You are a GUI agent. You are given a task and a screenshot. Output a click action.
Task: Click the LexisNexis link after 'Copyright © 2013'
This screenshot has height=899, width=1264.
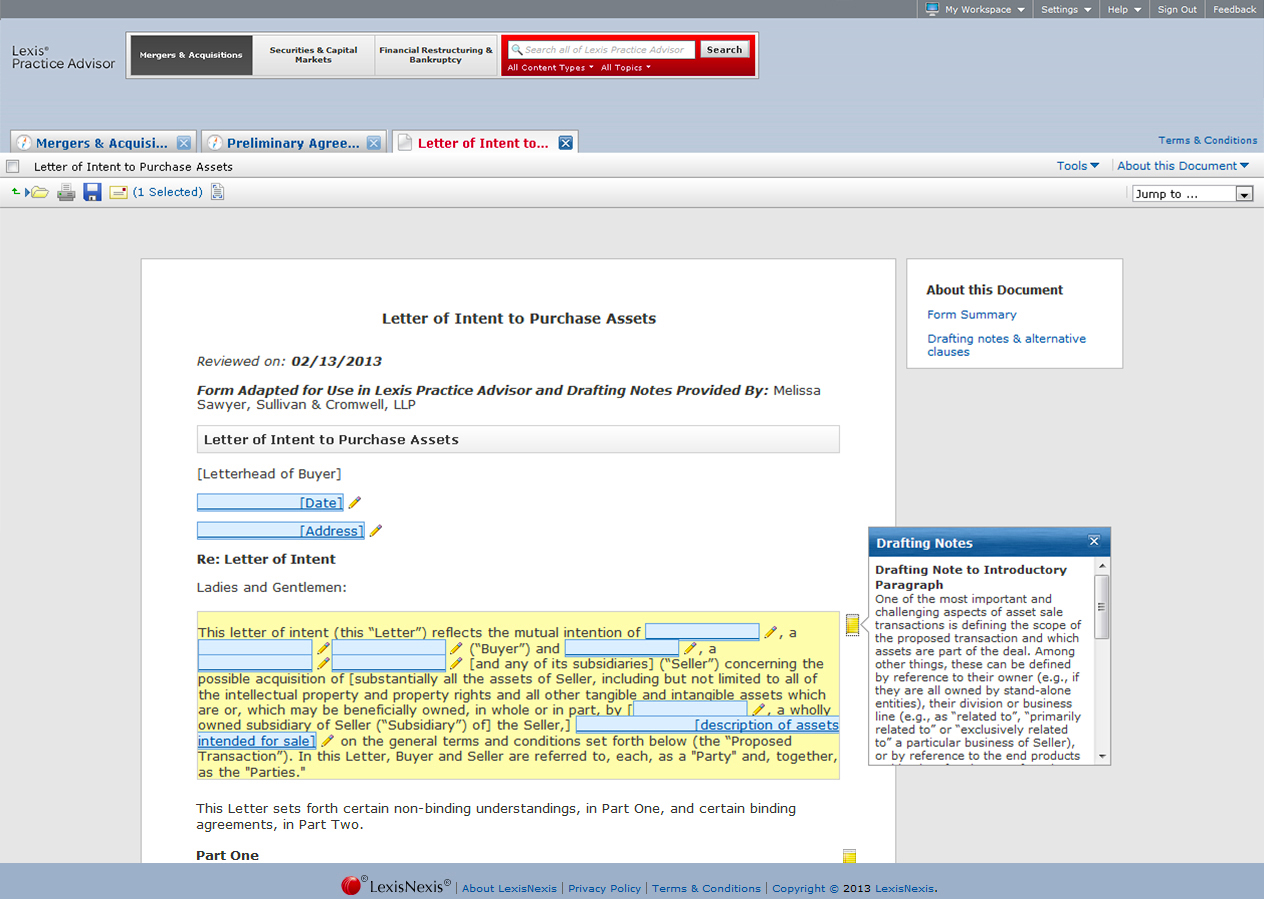pos(904,888)
